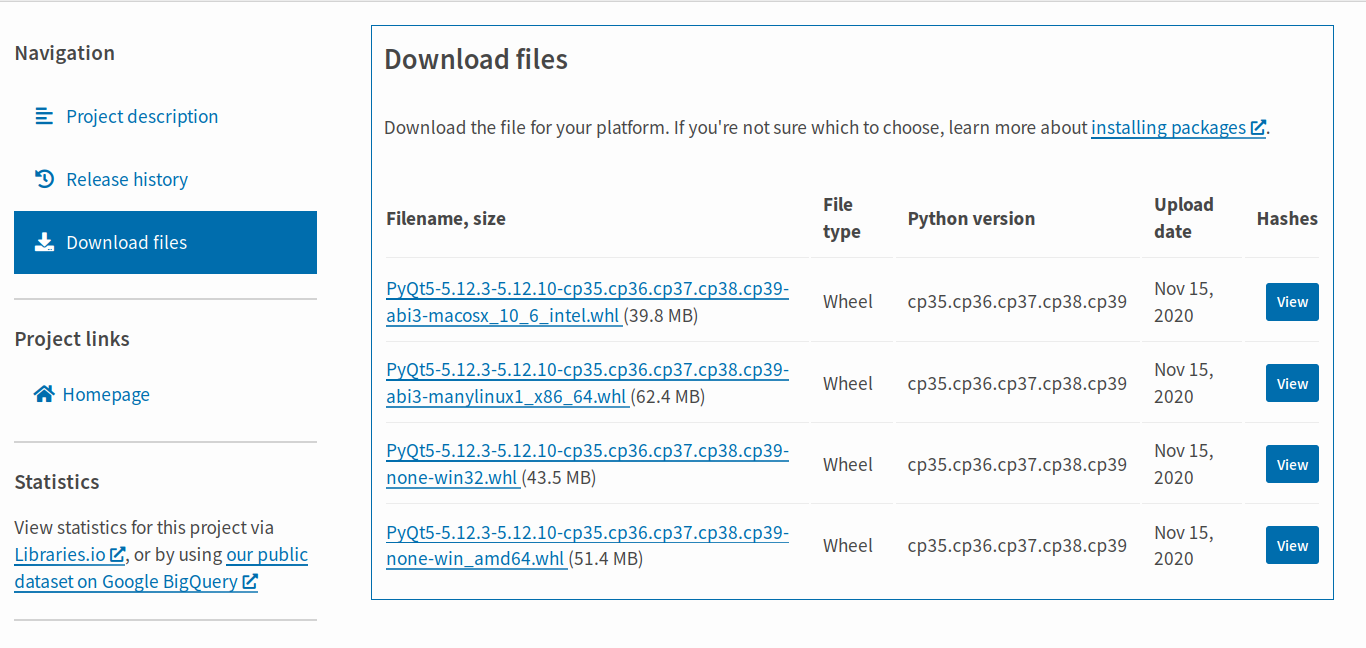View hashes for the win_amd64 wheel
The height and width of the screenshot is (648, 1366).
click(x=1292, y=545)
